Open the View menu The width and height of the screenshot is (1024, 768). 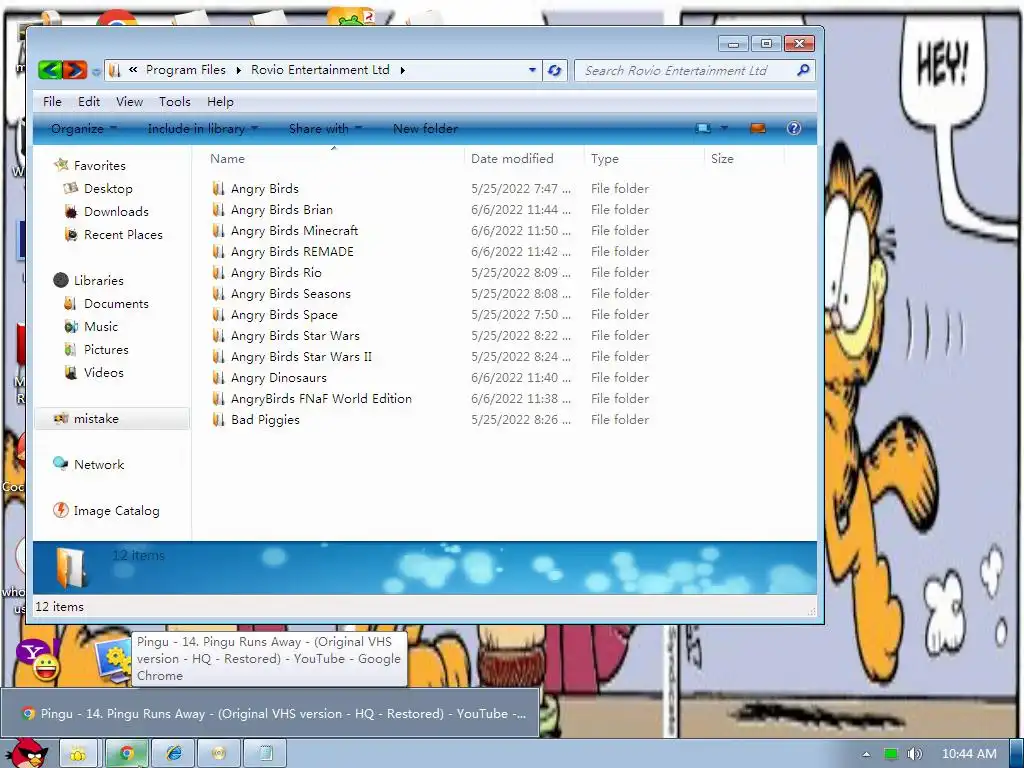coord(129,102)
